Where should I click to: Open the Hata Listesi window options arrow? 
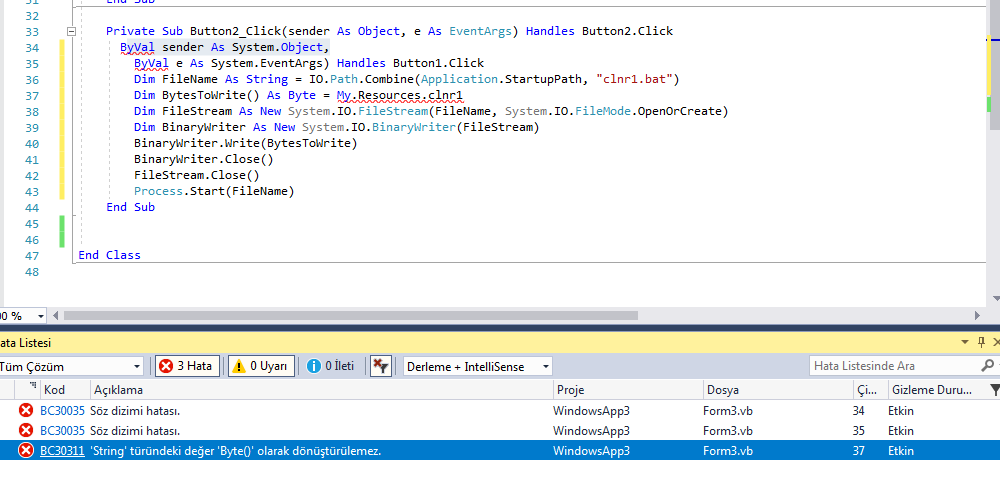tap(965, 343)
